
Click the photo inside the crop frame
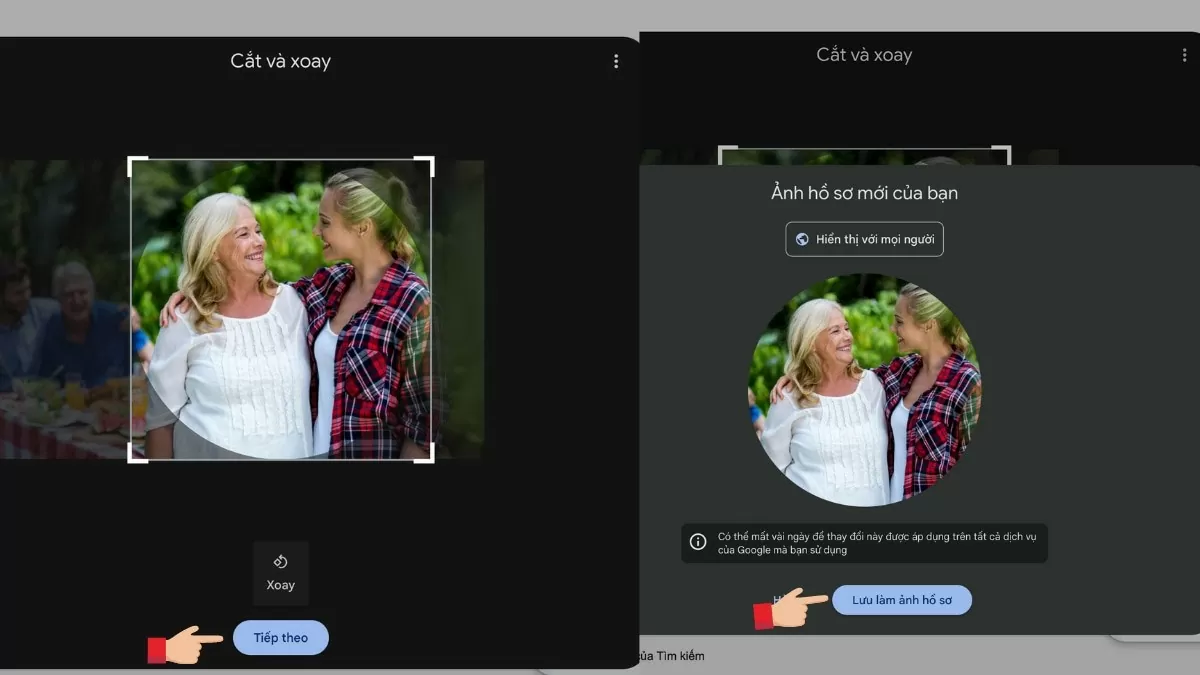tap(280, 310)
